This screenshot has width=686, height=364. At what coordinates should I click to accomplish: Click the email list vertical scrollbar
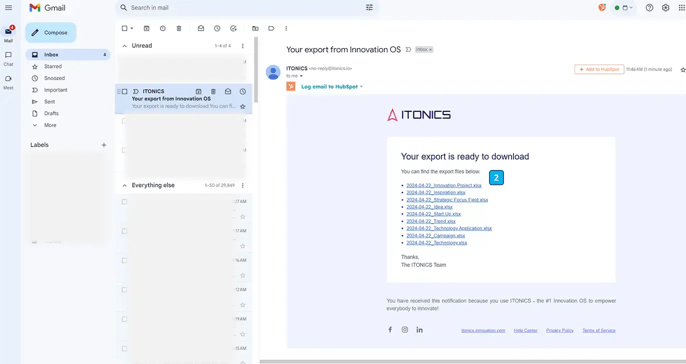coord(256,70)
